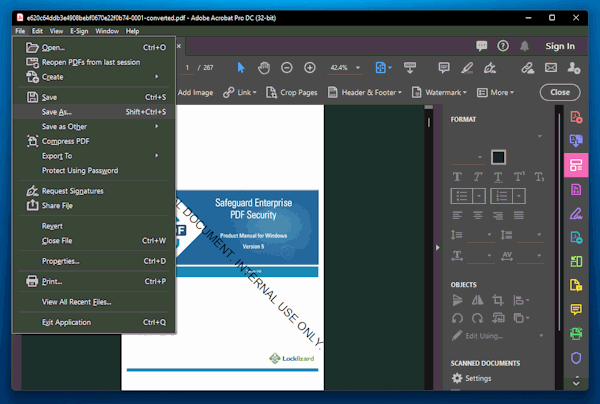Screen dimensions: 600x404
Task: Choose Properties from File menu
Action: click(x=94, y=261)
